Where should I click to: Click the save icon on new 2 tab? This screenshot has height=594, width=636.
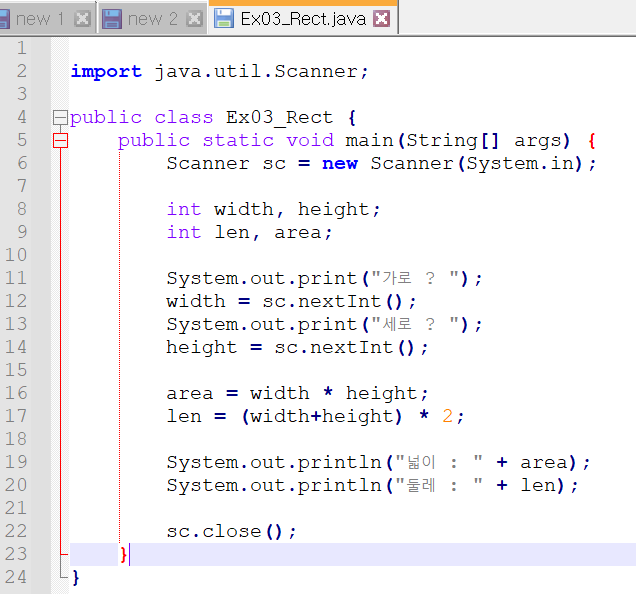112,19
